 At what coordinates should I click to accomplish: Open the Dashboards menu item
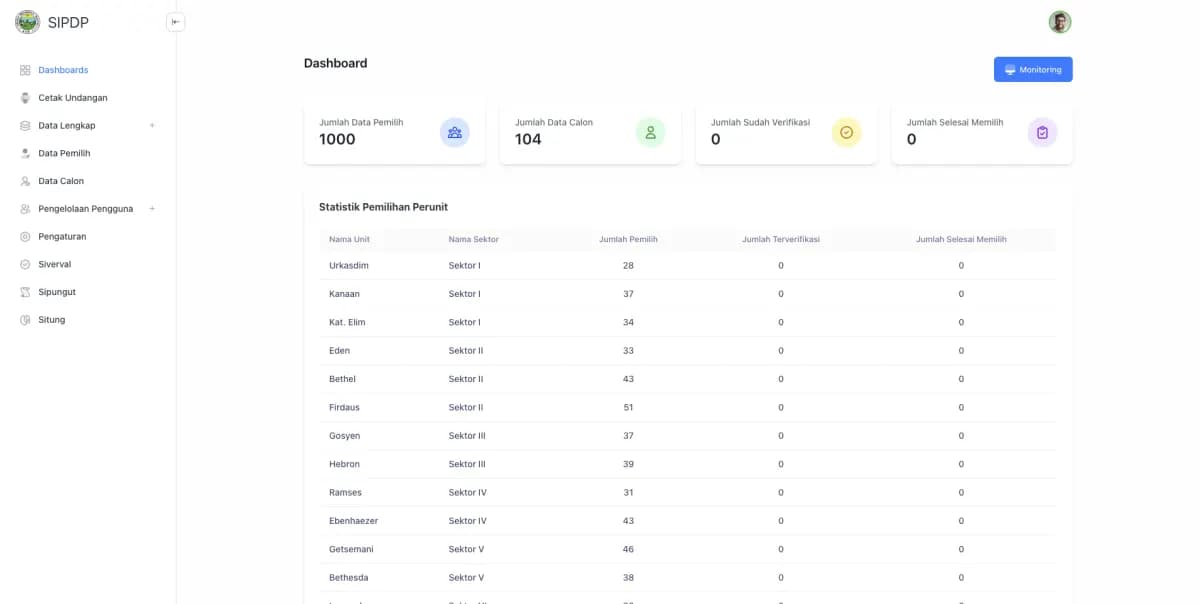pyautogui.click(x=63, y=70)
